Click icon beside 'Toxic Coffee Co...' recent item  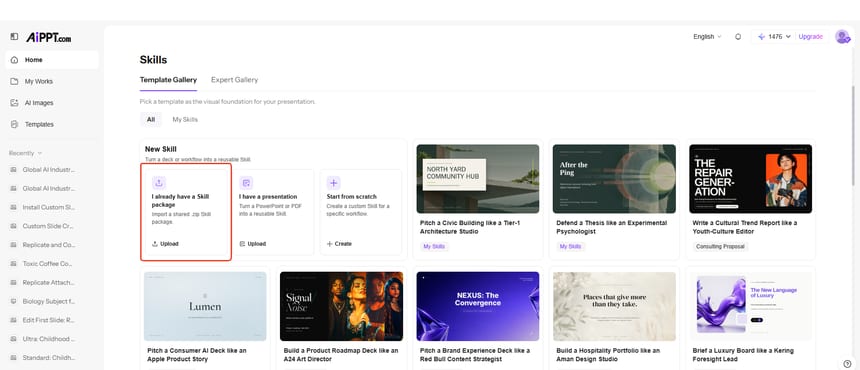point(13,264)
